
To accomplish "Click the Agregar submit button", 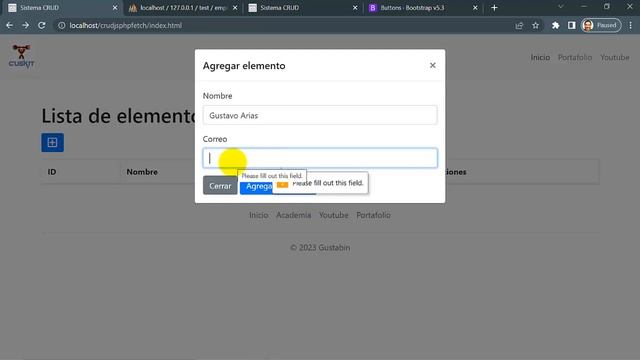I will coord(257,187).
